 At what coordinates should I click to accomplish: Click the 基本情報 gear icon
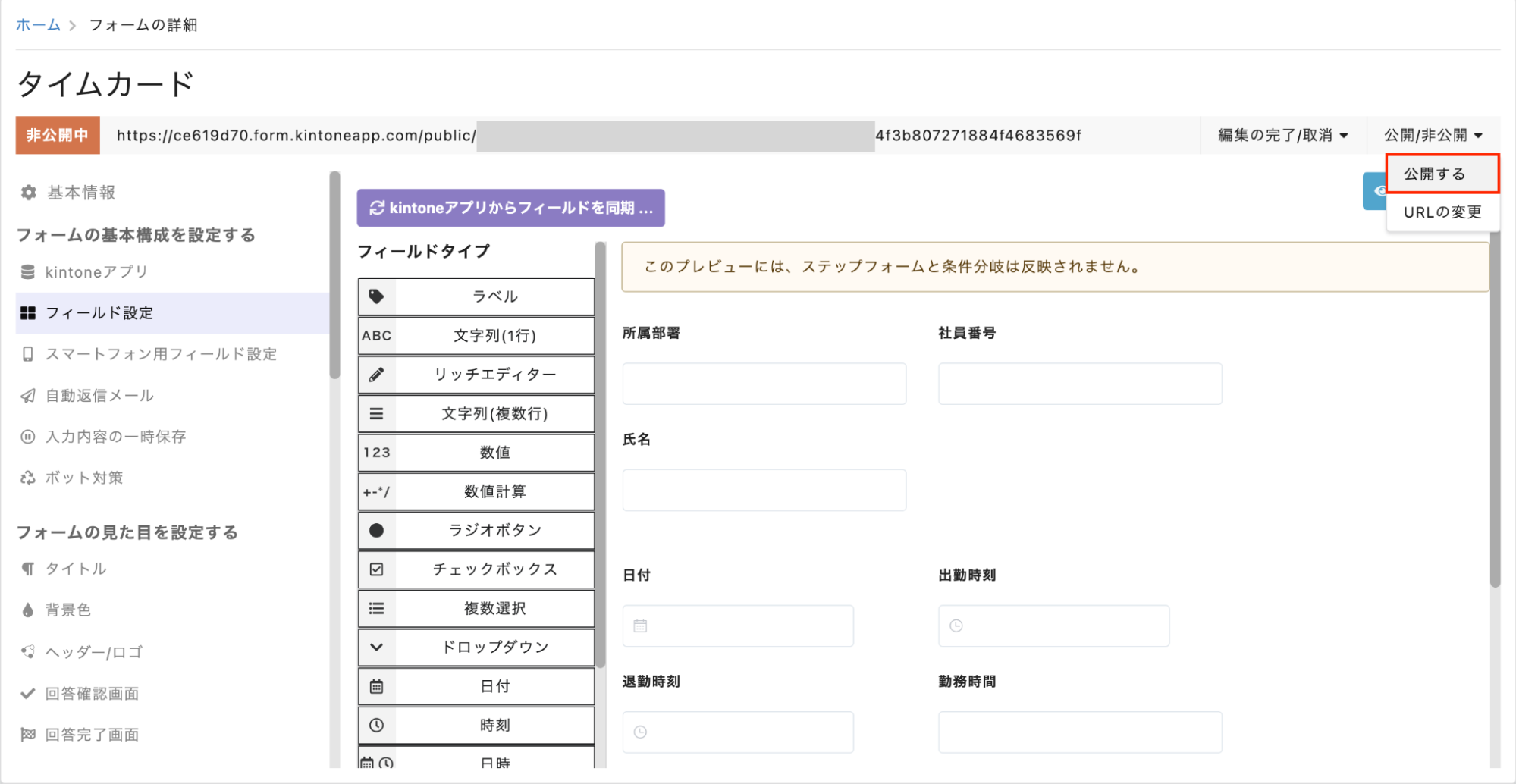tap(29, 193)
